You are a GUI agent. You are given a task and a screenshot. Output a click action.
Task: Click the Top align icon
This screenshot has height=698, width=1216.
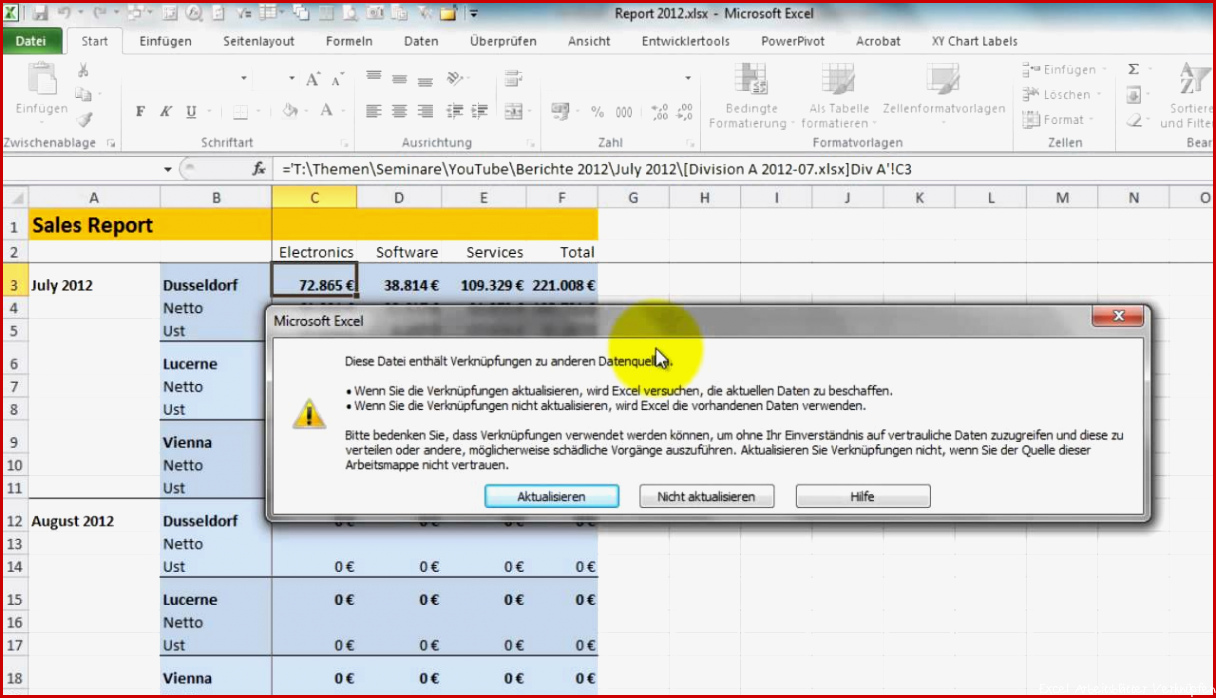click(x=374, y=77)
